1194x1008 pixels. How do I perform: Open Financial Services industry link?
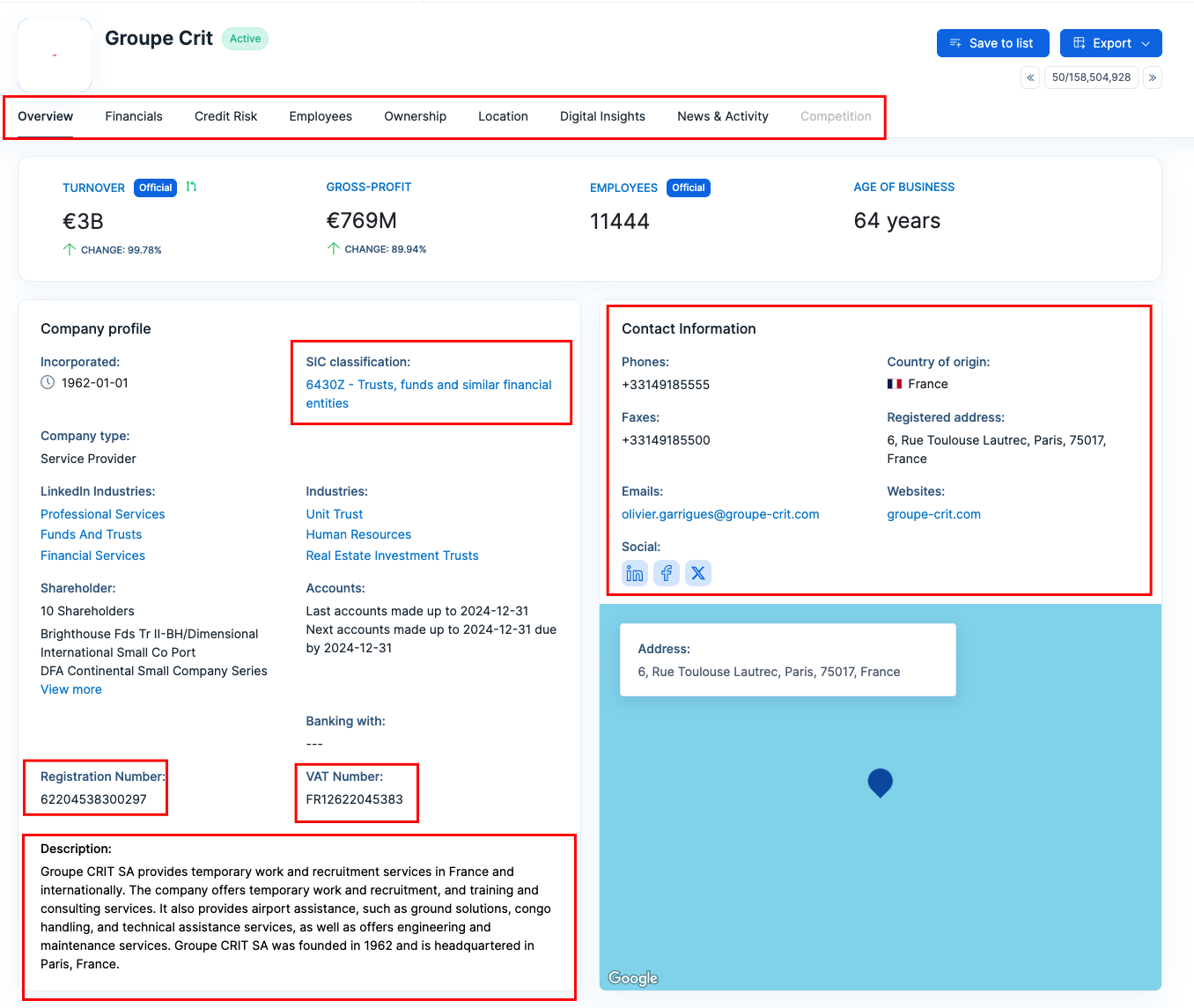coord(93,556)
